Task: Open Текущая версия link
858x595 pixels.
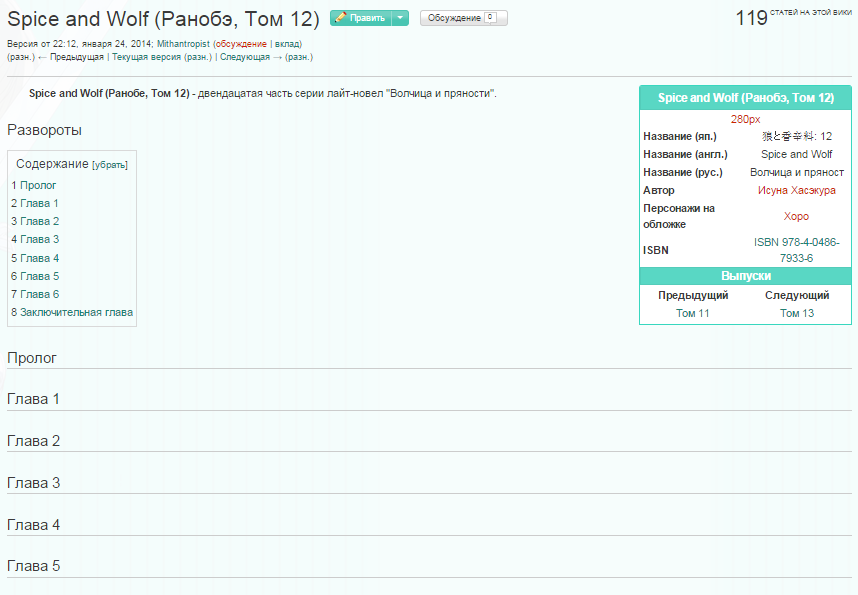Action: click(x=147, y=57)
